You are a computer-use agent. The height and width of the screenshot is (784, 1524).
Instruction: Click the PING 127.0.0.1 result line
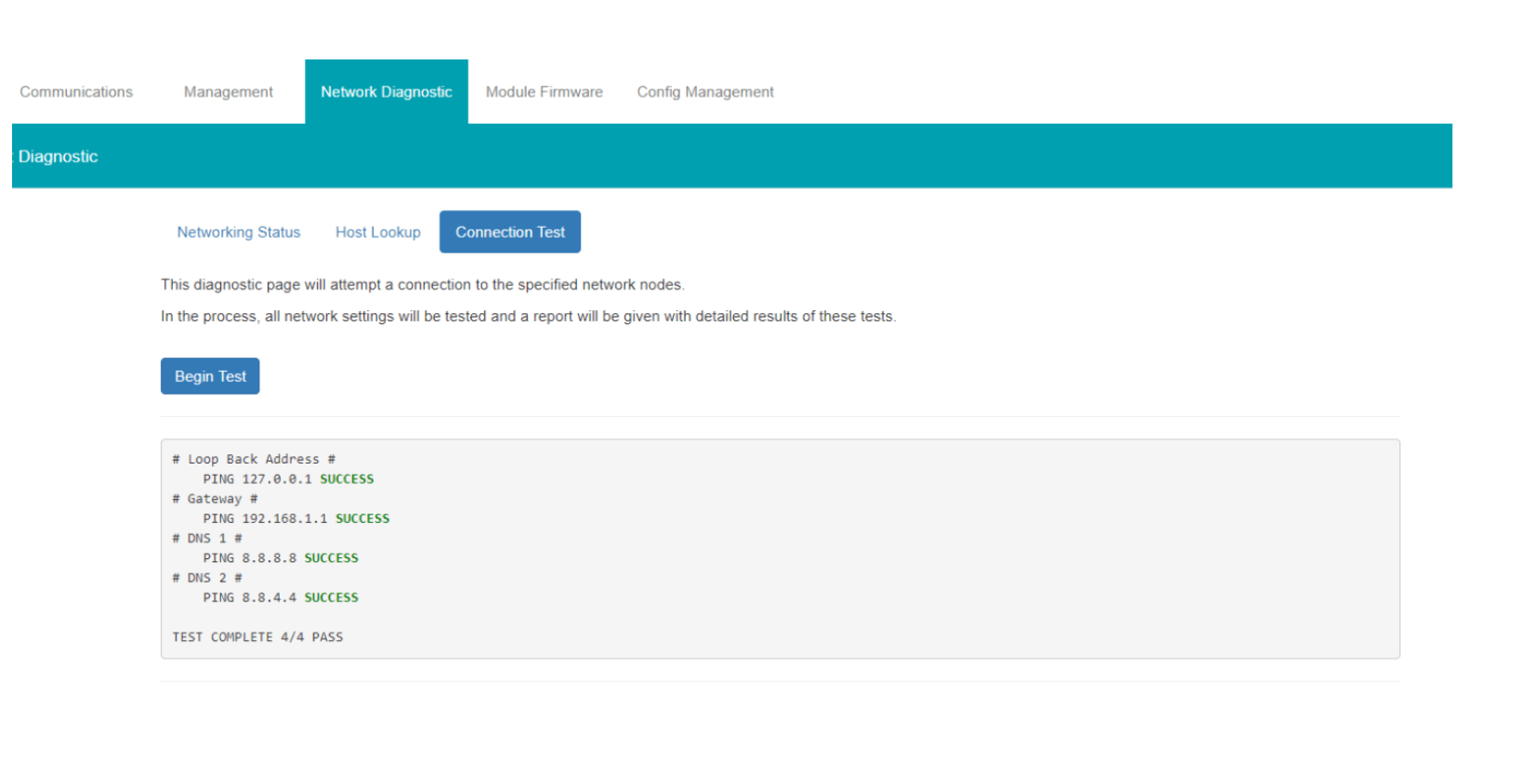[x=288, y=479]
